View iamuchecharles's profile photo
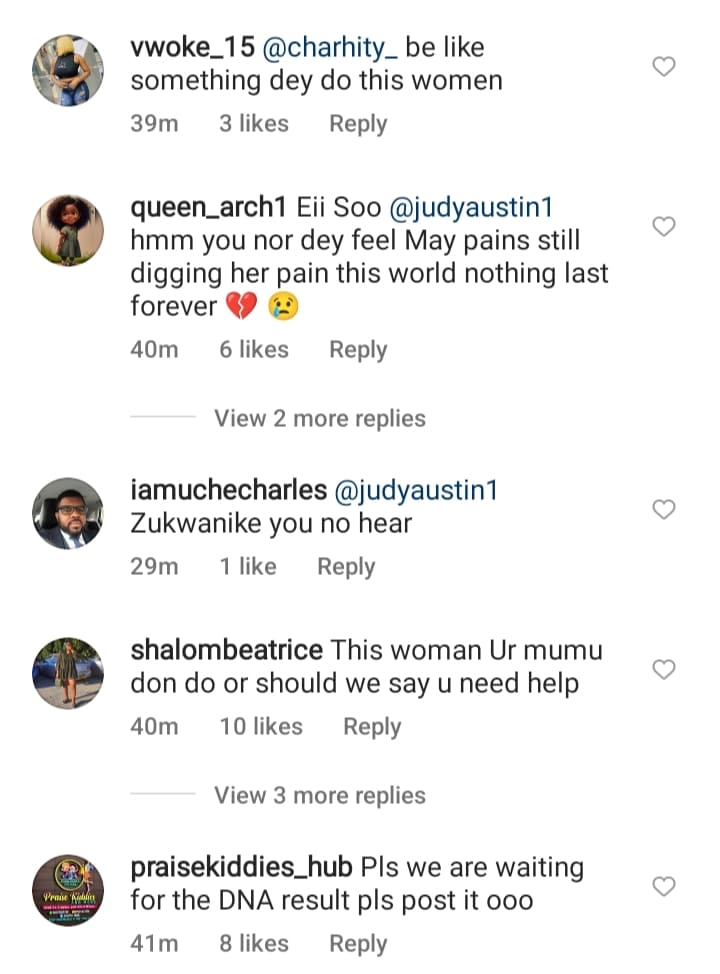720x974 pixels. [x=68, y=513]
